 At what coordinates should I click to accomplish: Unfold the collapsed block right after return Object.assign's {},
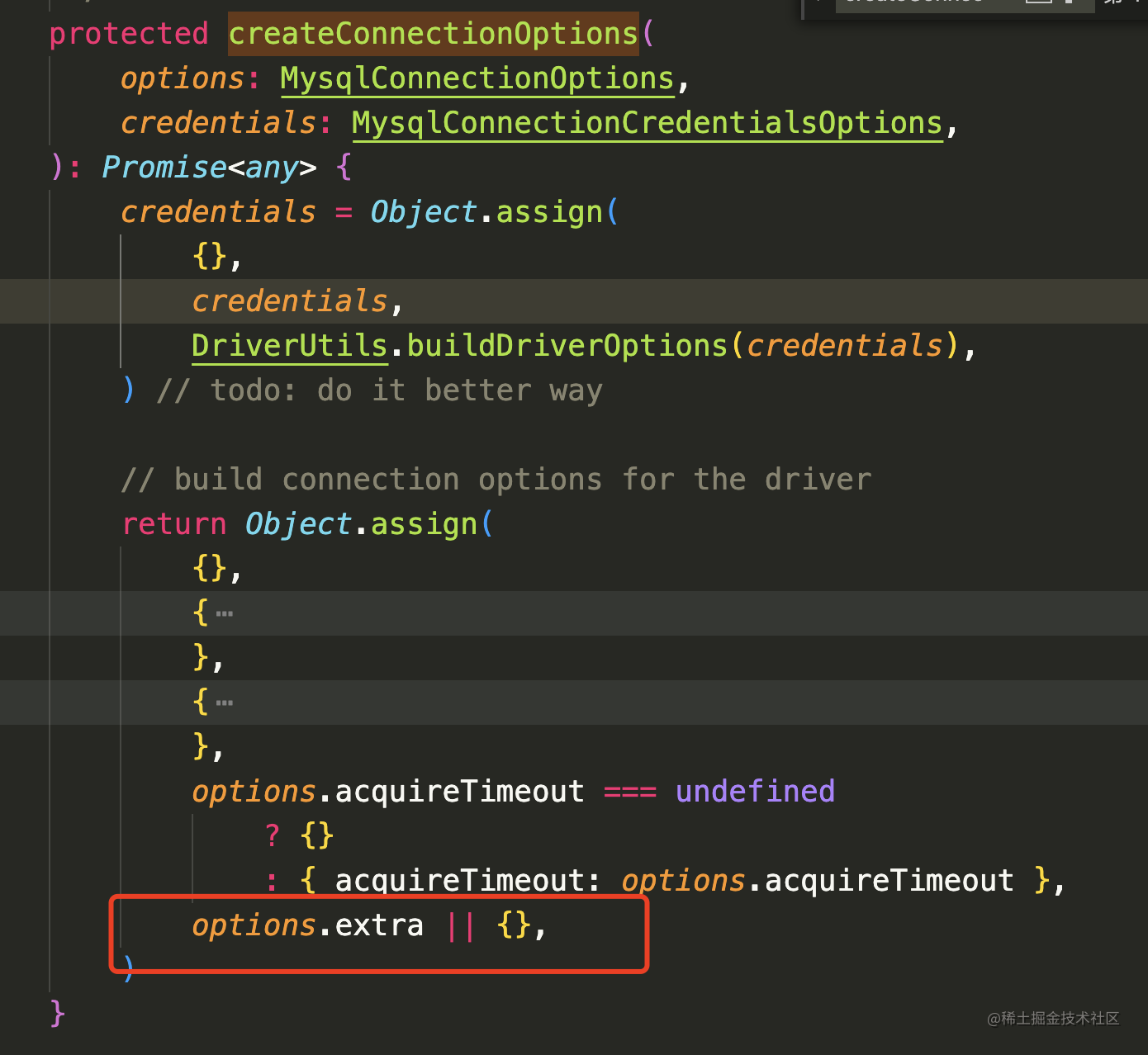point(225,613)
